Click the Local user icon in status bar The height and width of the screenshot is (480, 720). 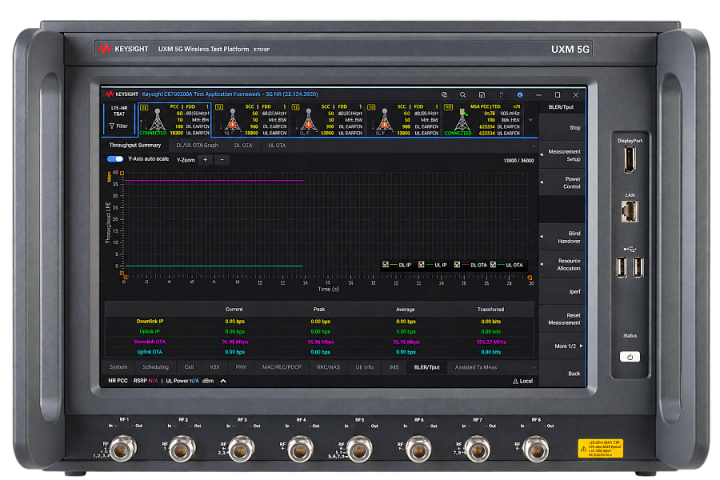[x=515, y=381]
